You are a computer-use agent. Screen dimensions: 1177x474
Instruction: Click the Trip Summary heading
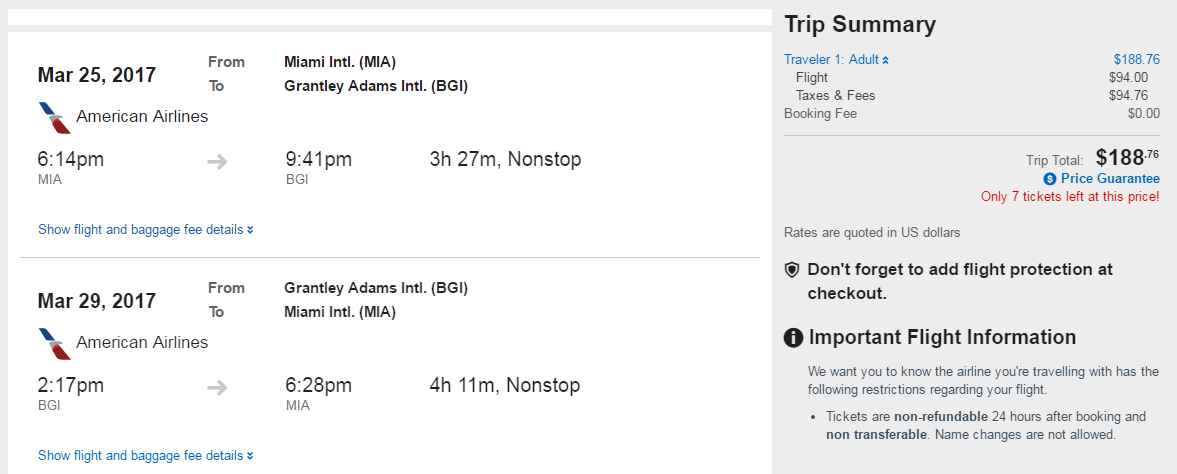860,25
